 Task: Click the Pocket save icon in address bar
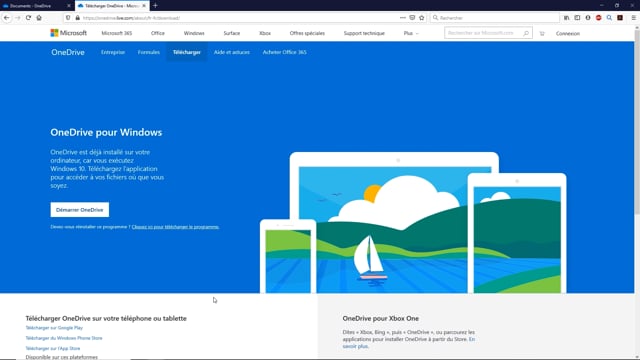(x=412, y=18)
